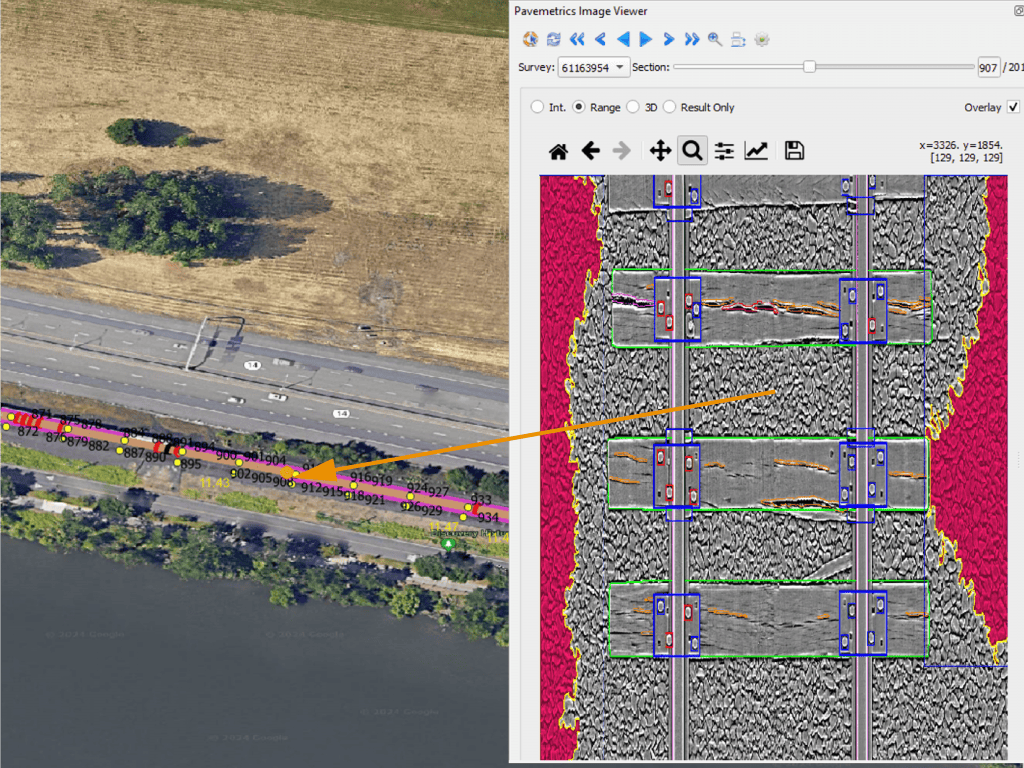
Task: Click the section number field showing 907
Action: [x=988, y=67]
